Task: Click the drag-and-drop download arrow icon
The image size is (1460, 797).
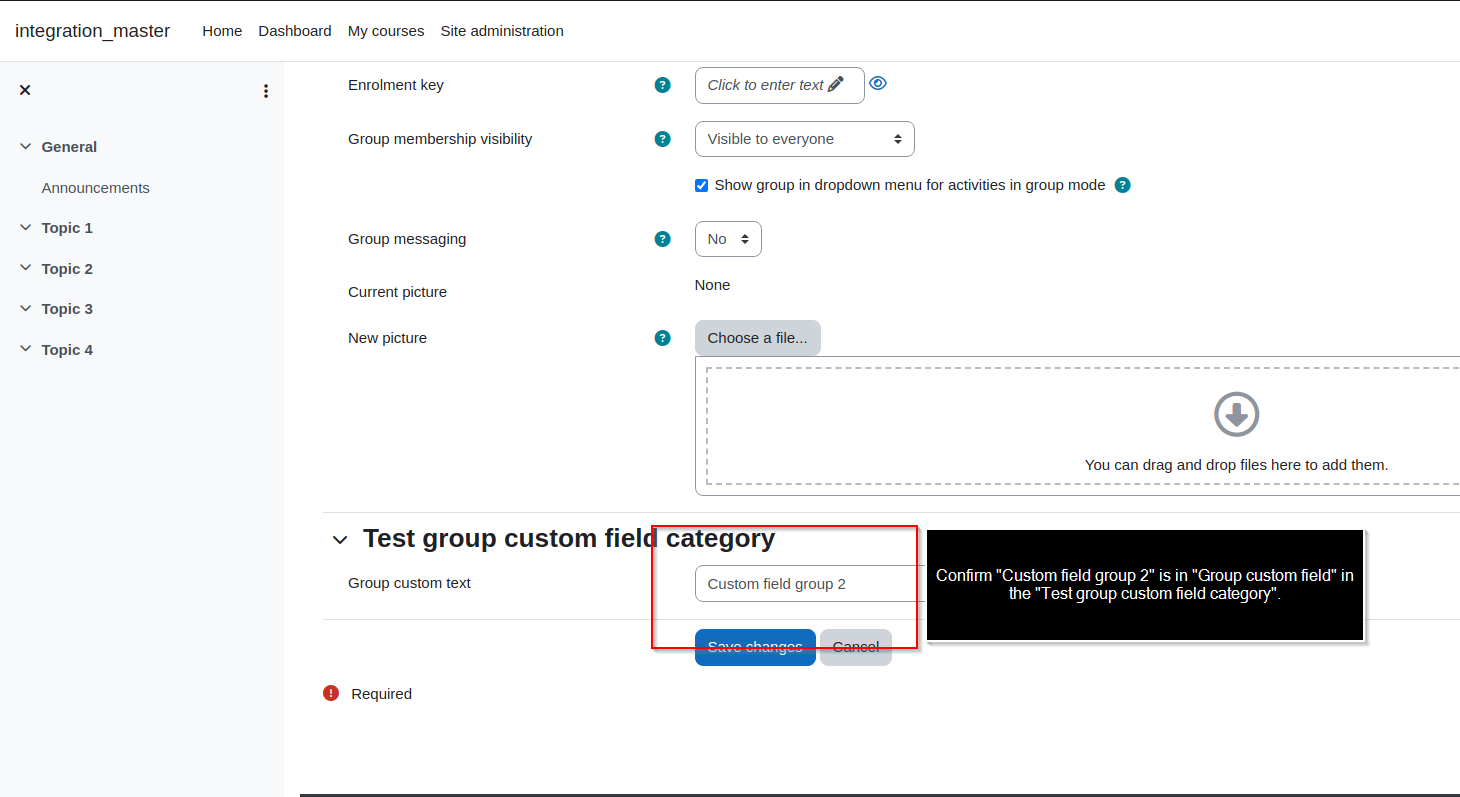Action: click(x=1236, y=414)
